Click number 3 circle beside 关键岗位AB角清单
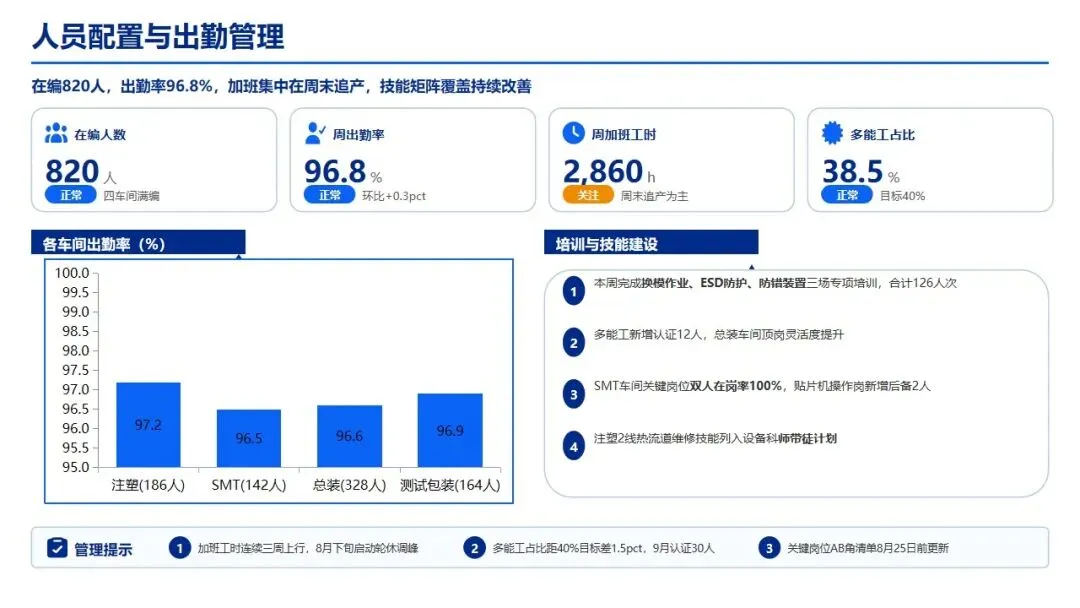Screen dimensions: 1080x608 click(x=769, y=548)
